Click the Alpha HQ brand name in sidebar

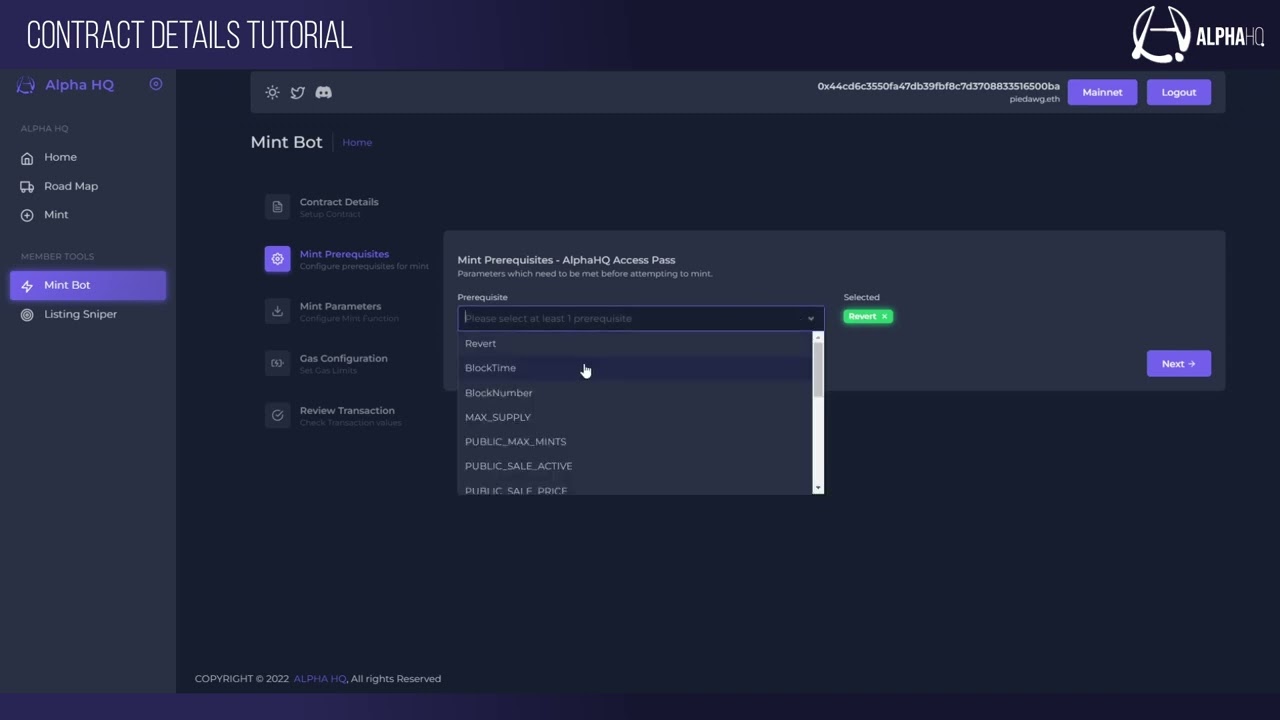point(80,85)
